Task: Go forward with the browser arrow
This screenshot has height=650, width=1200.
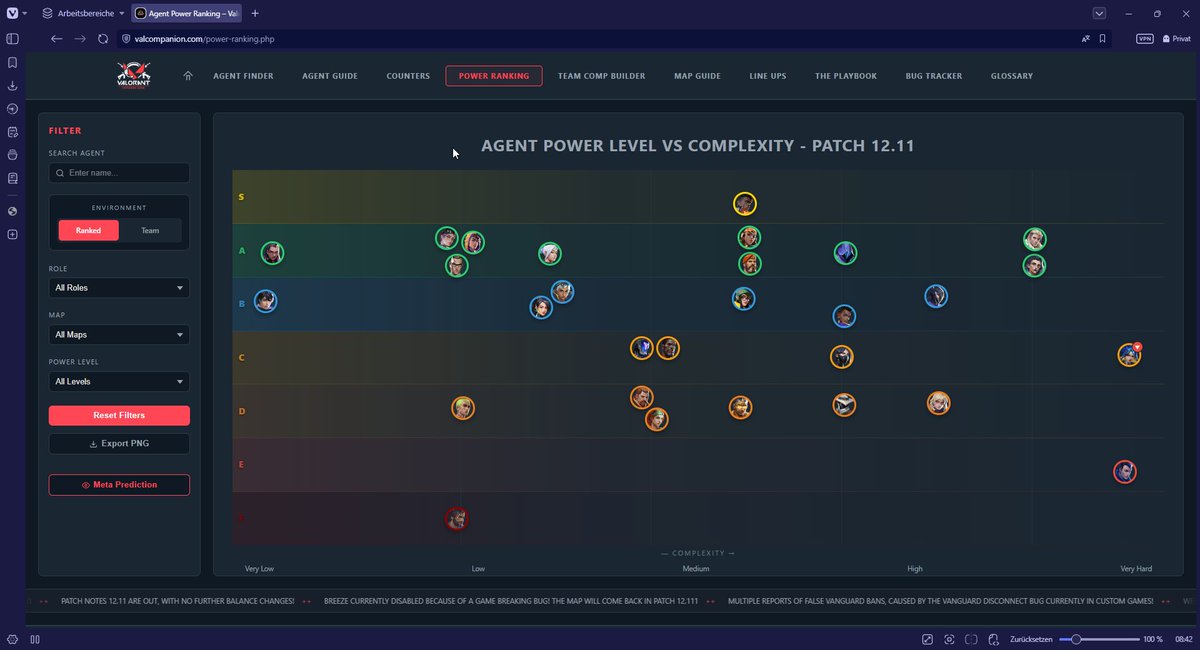Action: click(80, 39)
